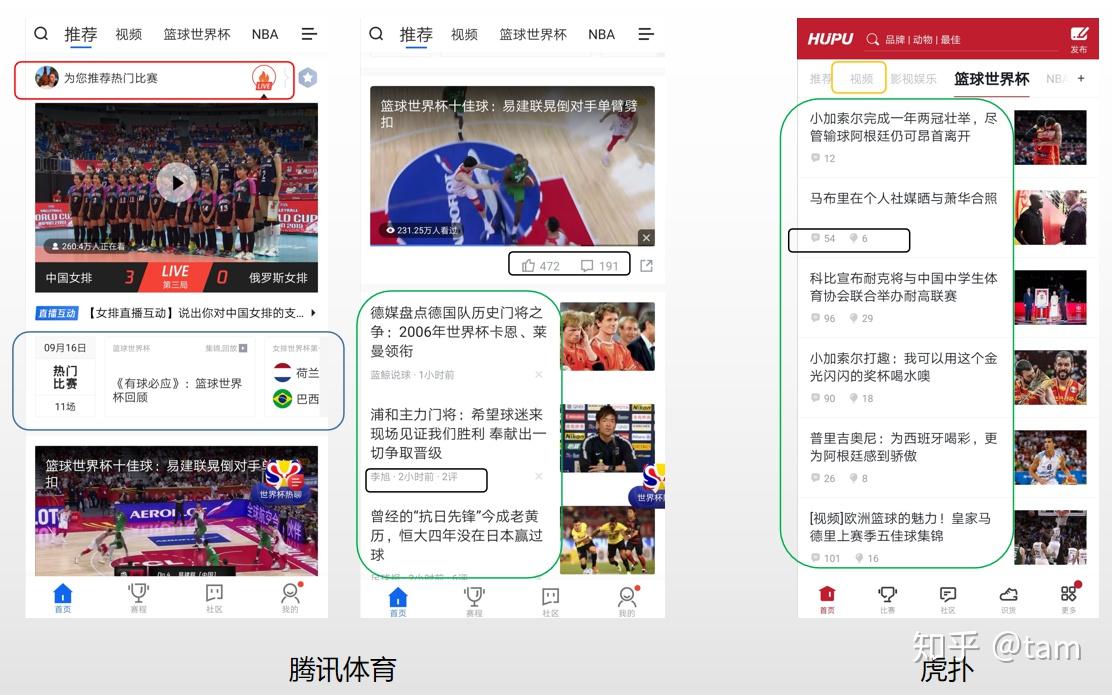Select NBA tab on left Tencent screen
The height and width of the screenshot is (695, 1112).
[x=265, y=34]
